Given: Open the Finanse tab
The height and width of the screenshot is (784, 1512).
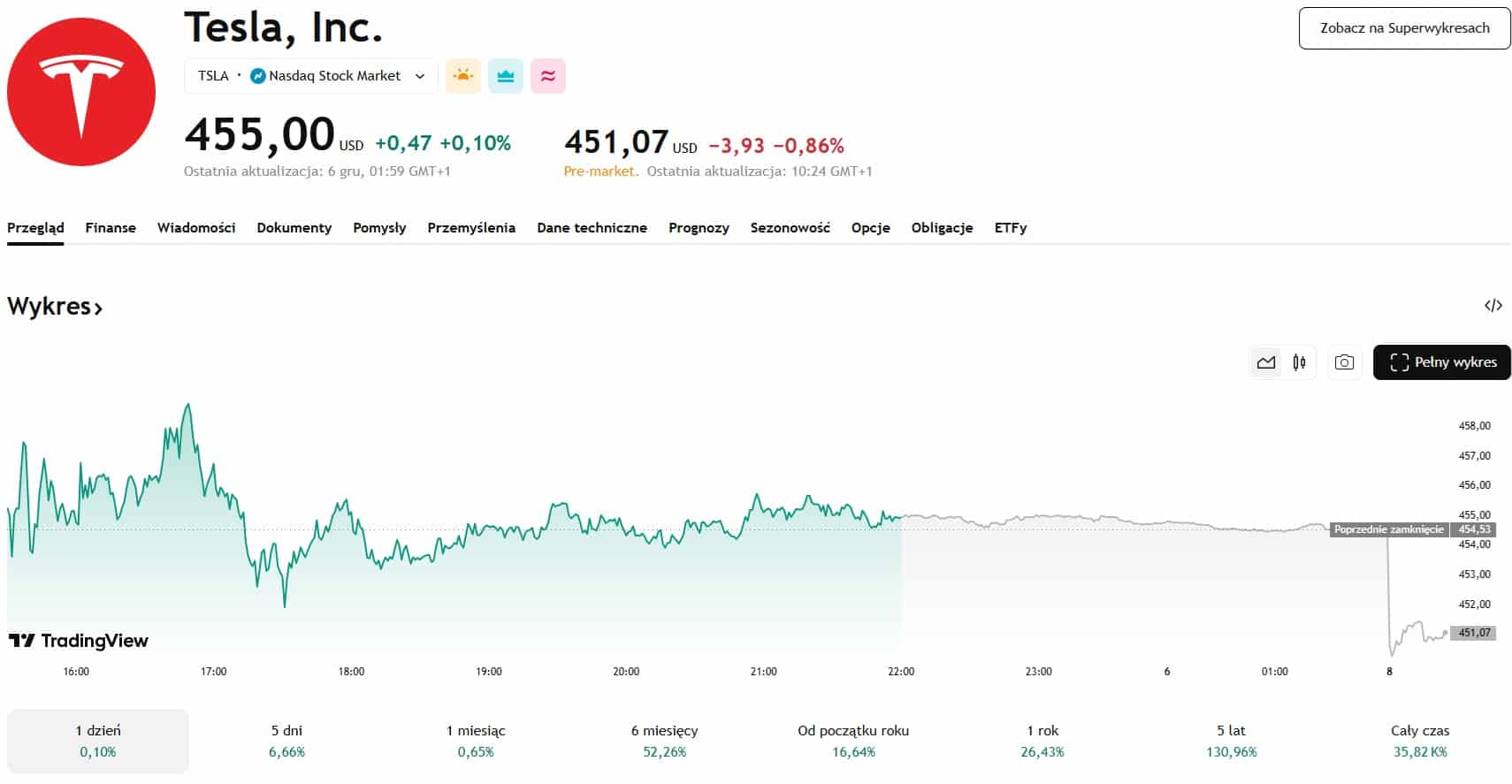Looking at the screenshot, I should click(111, 228).
